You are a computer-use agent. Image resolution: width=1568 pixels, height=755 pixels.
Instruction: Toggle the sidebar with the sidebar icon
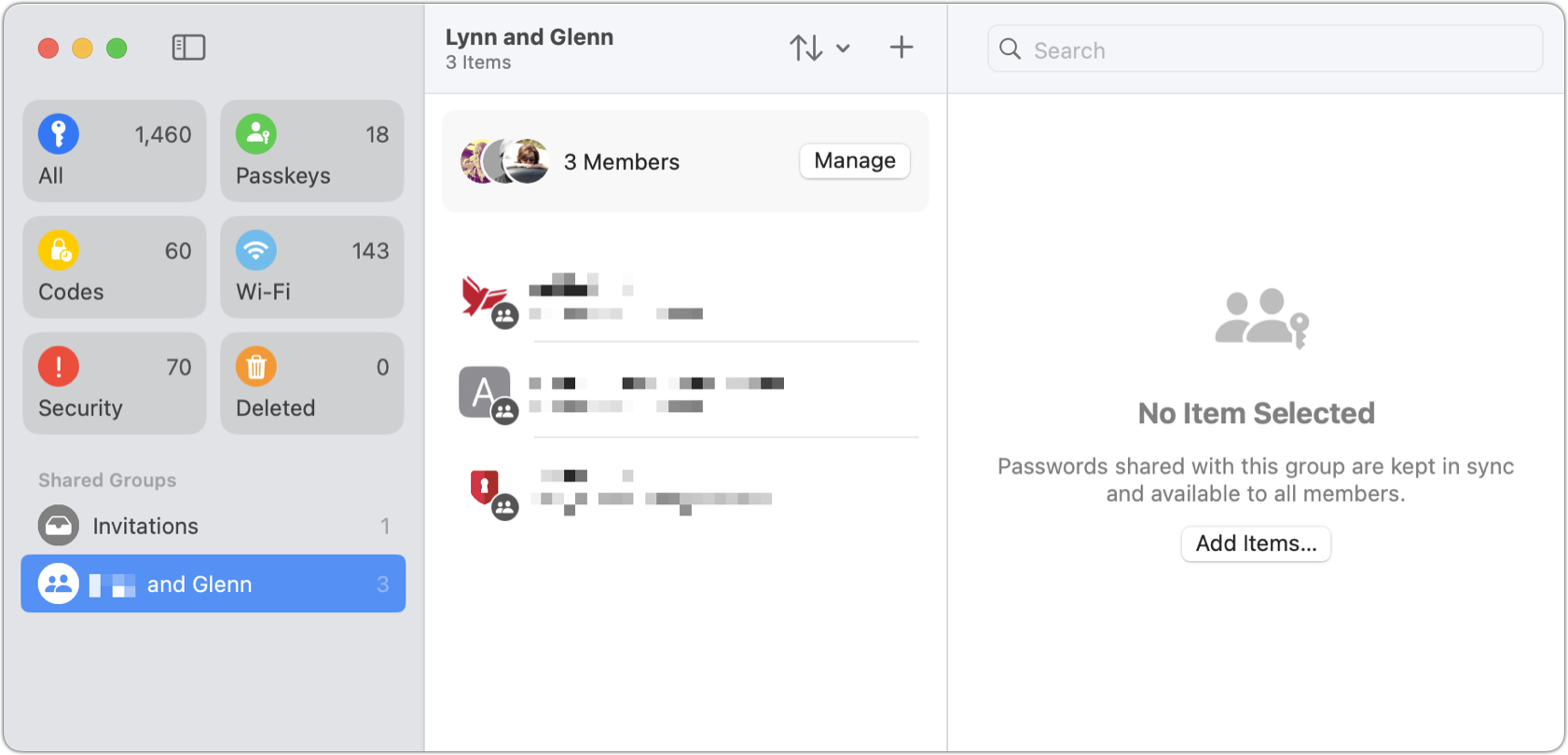click(x=188, y=48)
